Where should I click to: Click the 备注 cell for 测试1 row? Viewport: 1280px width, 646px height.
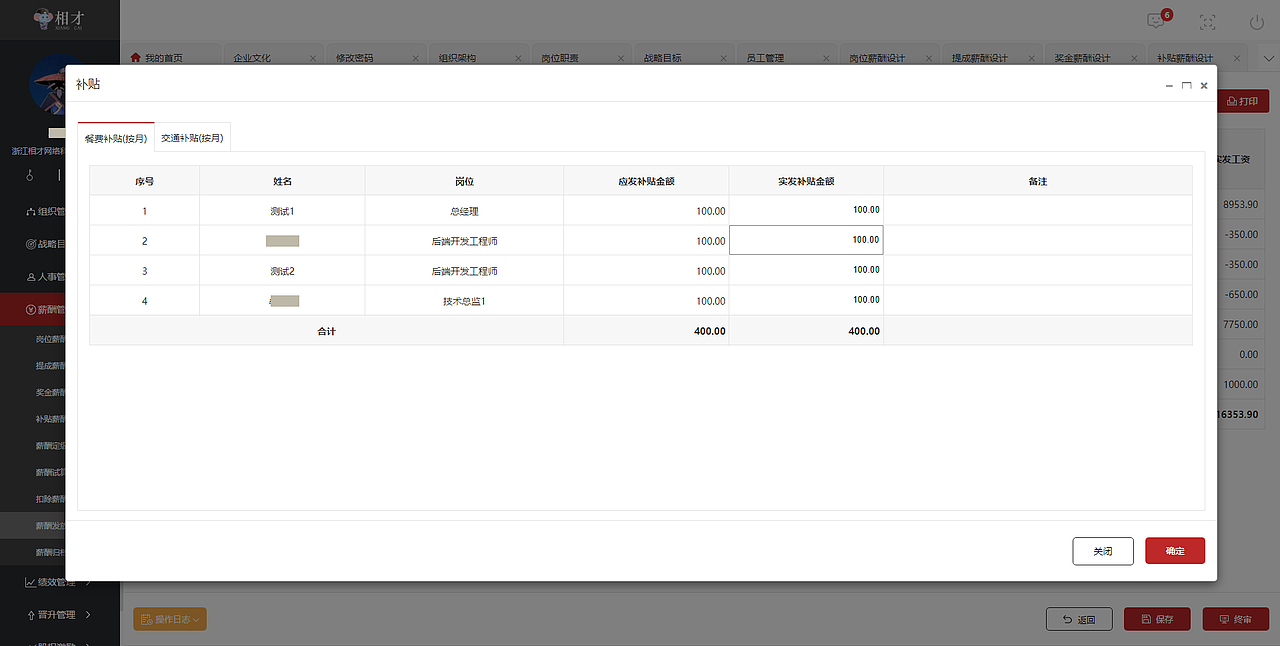tap(1038, 210)
